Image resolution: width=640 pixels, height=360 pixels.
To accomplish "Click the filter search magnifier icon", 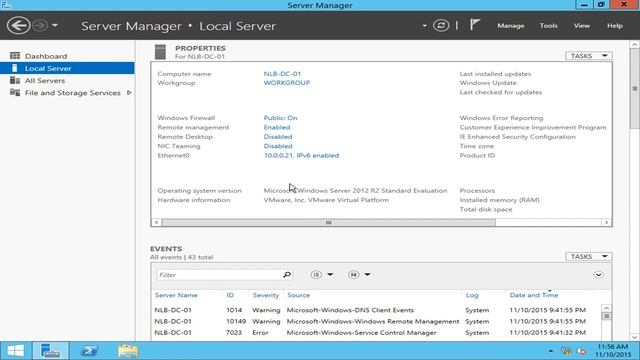I will (x=287, y=275).
